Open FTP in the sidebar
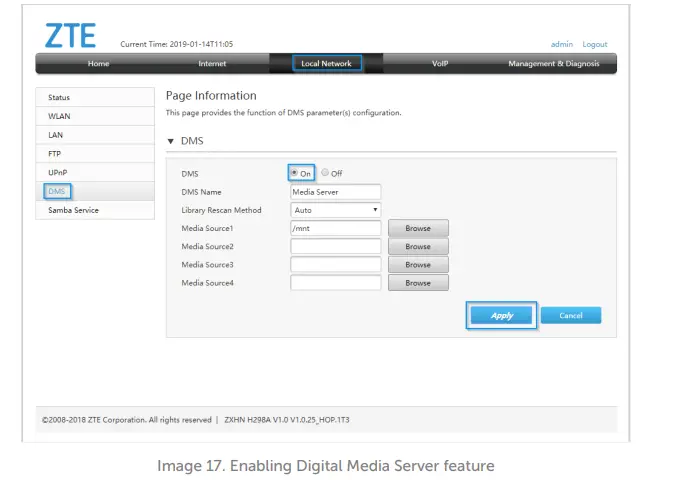This screenshot has width=687, height=480. point(95,154)
